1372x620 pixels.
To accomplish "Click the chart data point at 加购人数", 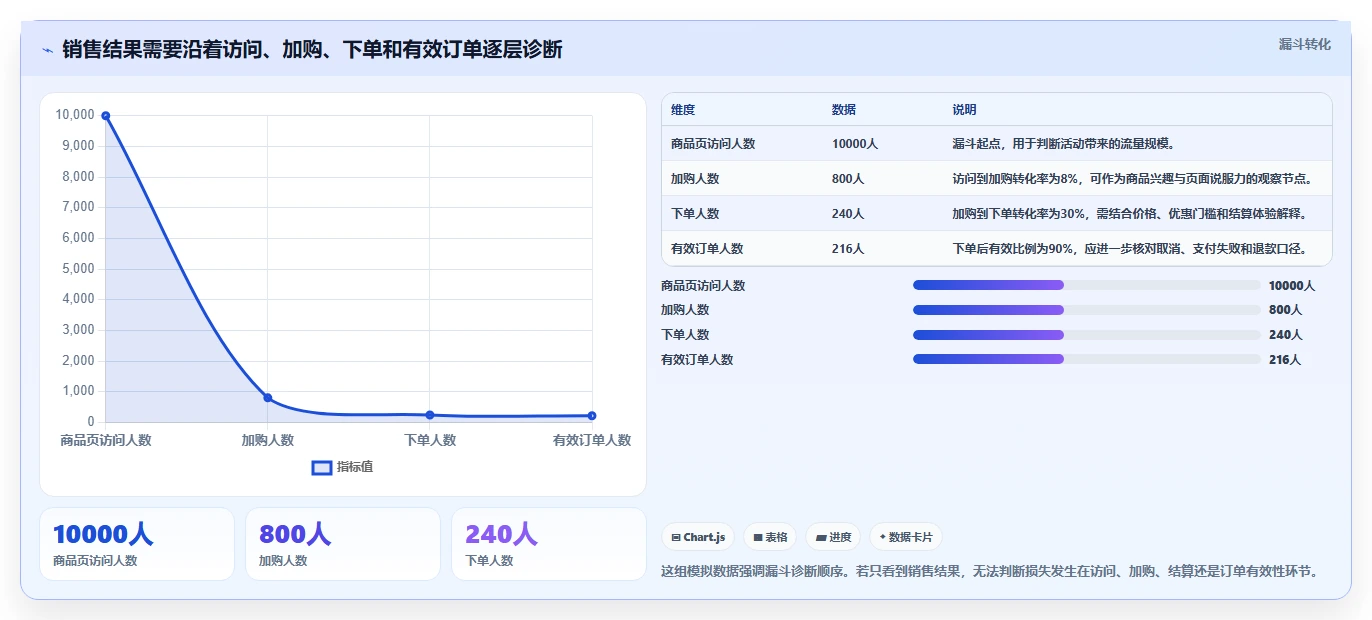I will 267,398.
